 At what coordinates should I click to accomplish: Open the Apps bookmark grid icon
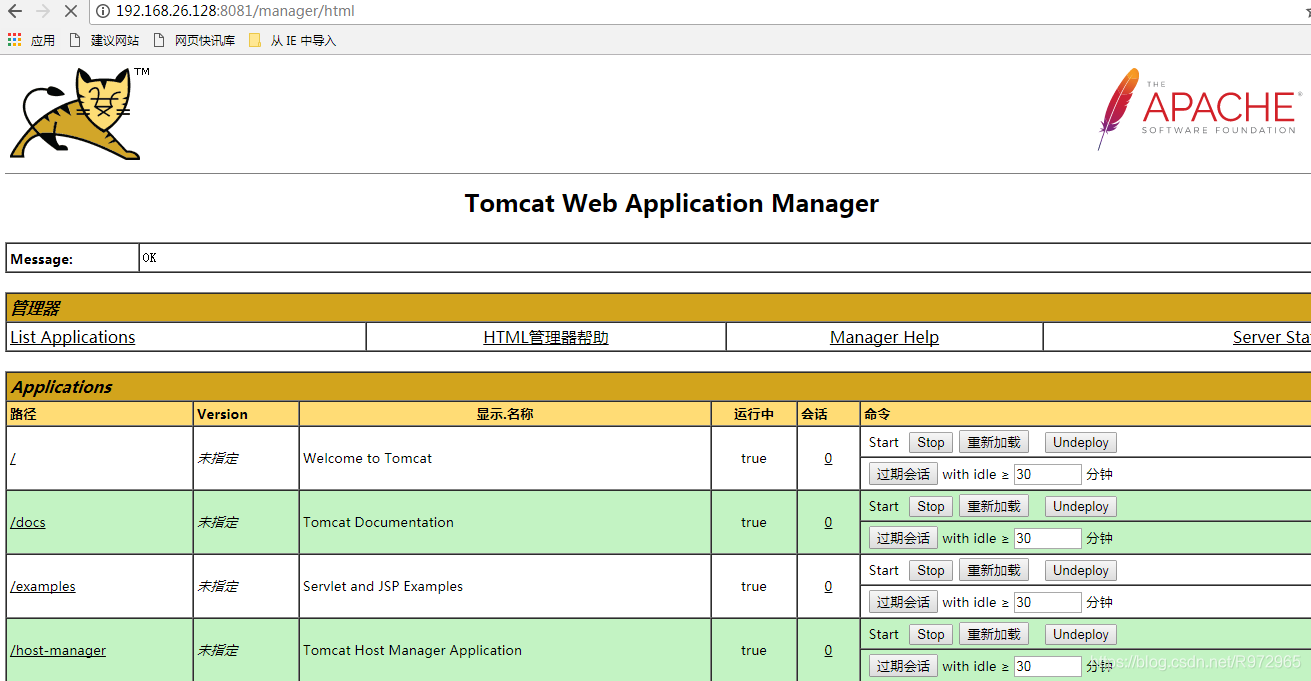(14, 40)
